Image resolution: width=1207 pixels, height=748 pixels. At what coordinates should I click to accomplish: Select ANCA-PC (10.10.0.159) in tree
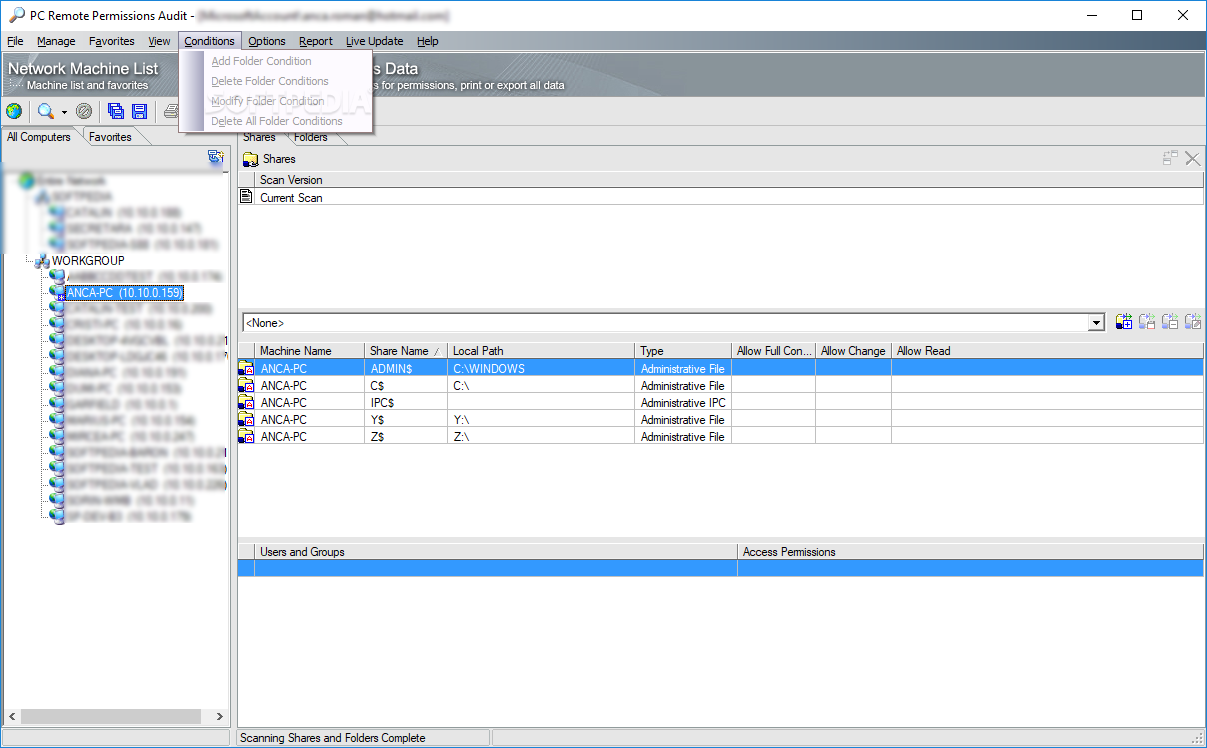pyautogui.click(x=124, y=293)
